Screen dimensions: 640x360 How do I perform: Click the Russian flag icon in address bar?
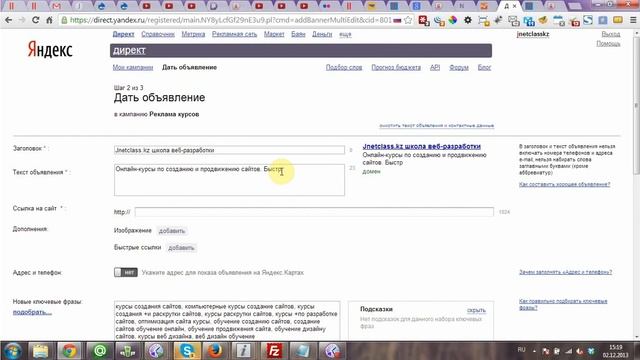coord(397,20)
